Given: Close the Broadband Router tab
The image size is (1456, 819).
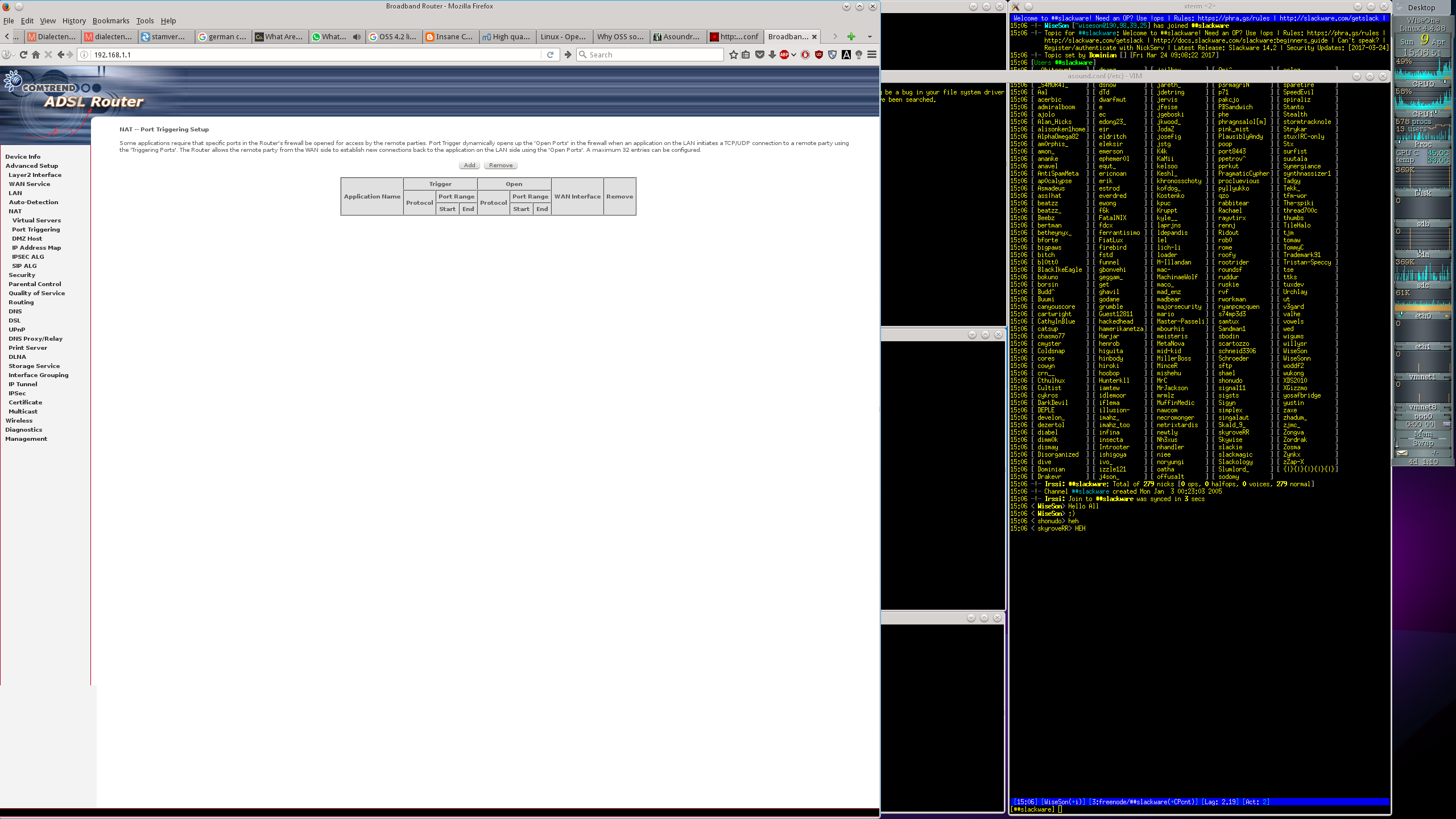Looking at the screenshot, I should point(814,36).
